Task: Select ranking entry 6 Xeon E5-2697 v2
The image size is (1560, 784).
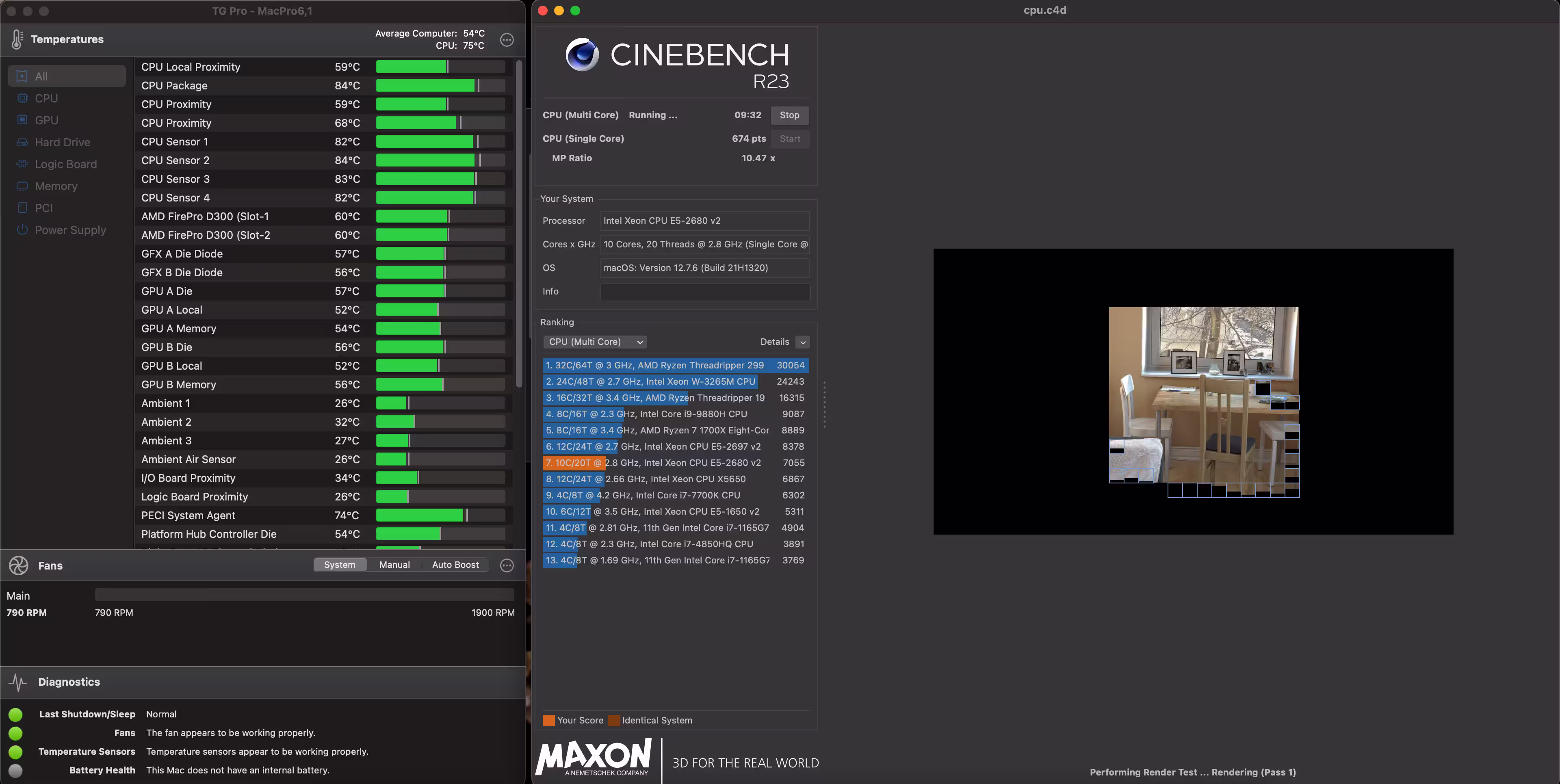Action: 676,447
